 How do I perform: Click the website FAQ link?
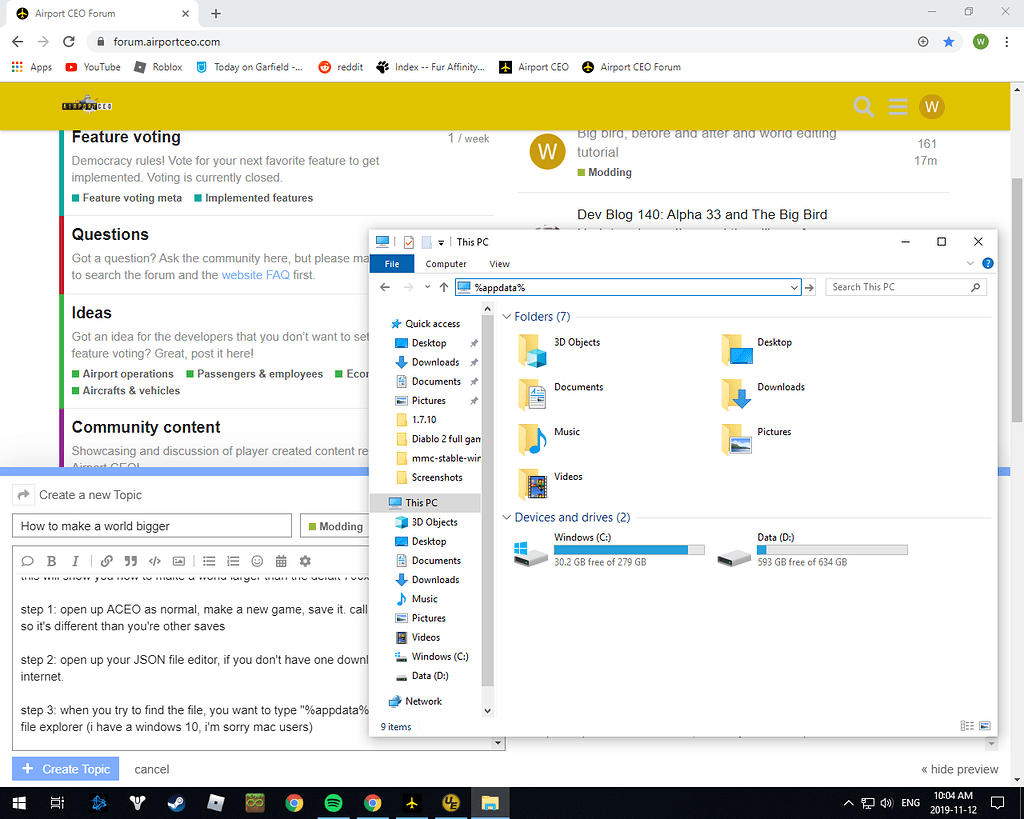pos(256,275)
